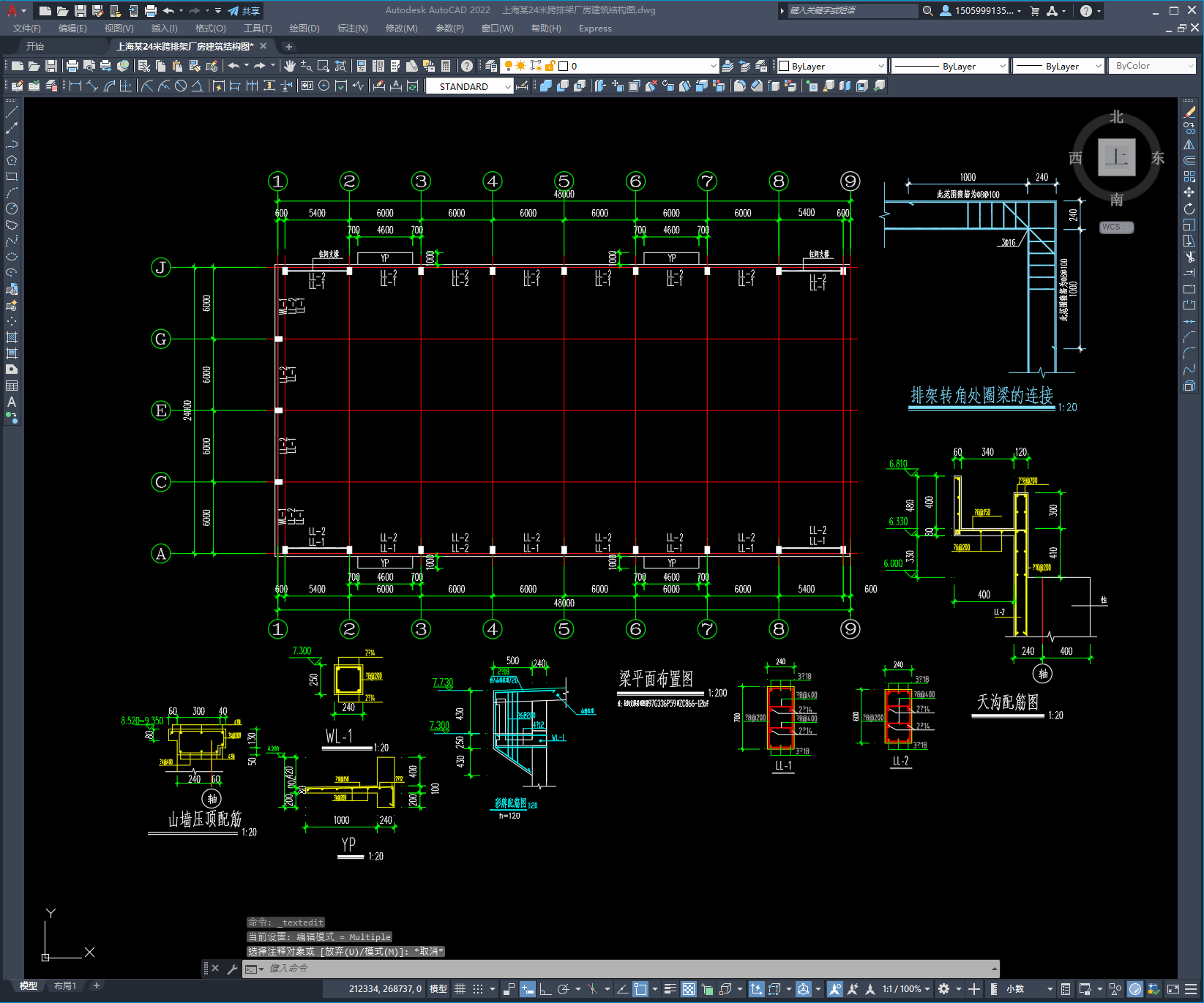Image resolution: width=1204 pixels, height=1003 pixels.
Task: Select the Pan hand tool
Action: click(x=290, y=66)
